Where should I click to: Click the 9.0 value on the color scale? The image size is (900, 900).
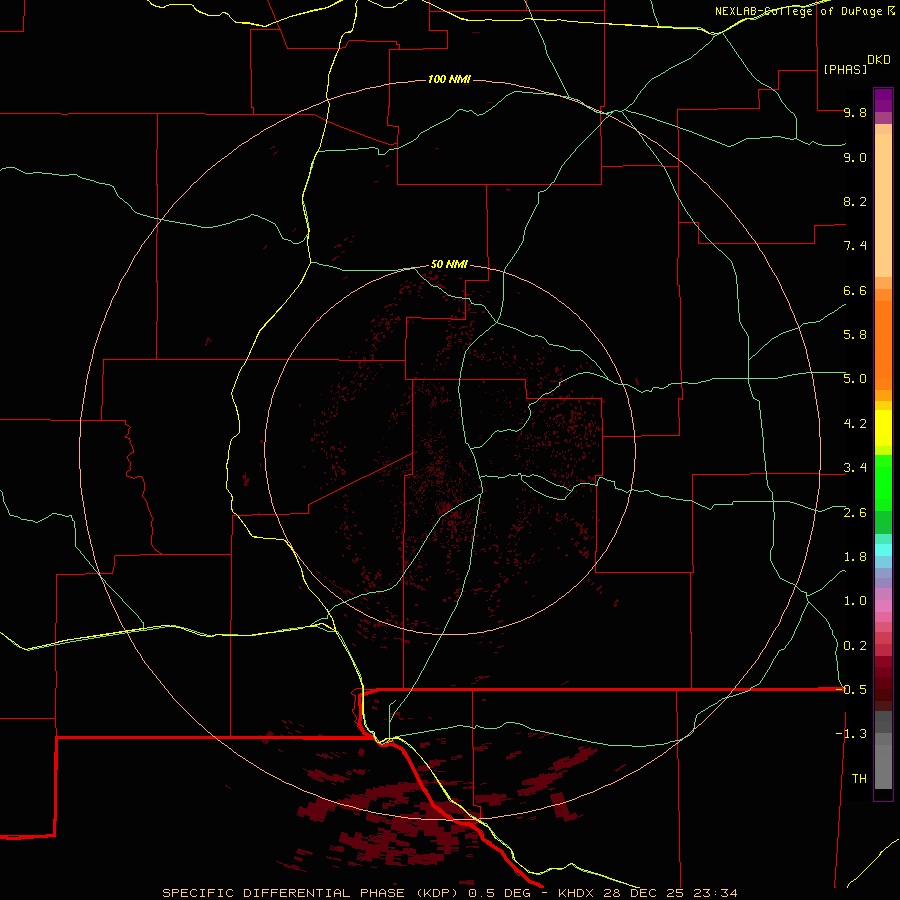click(855, 157)
